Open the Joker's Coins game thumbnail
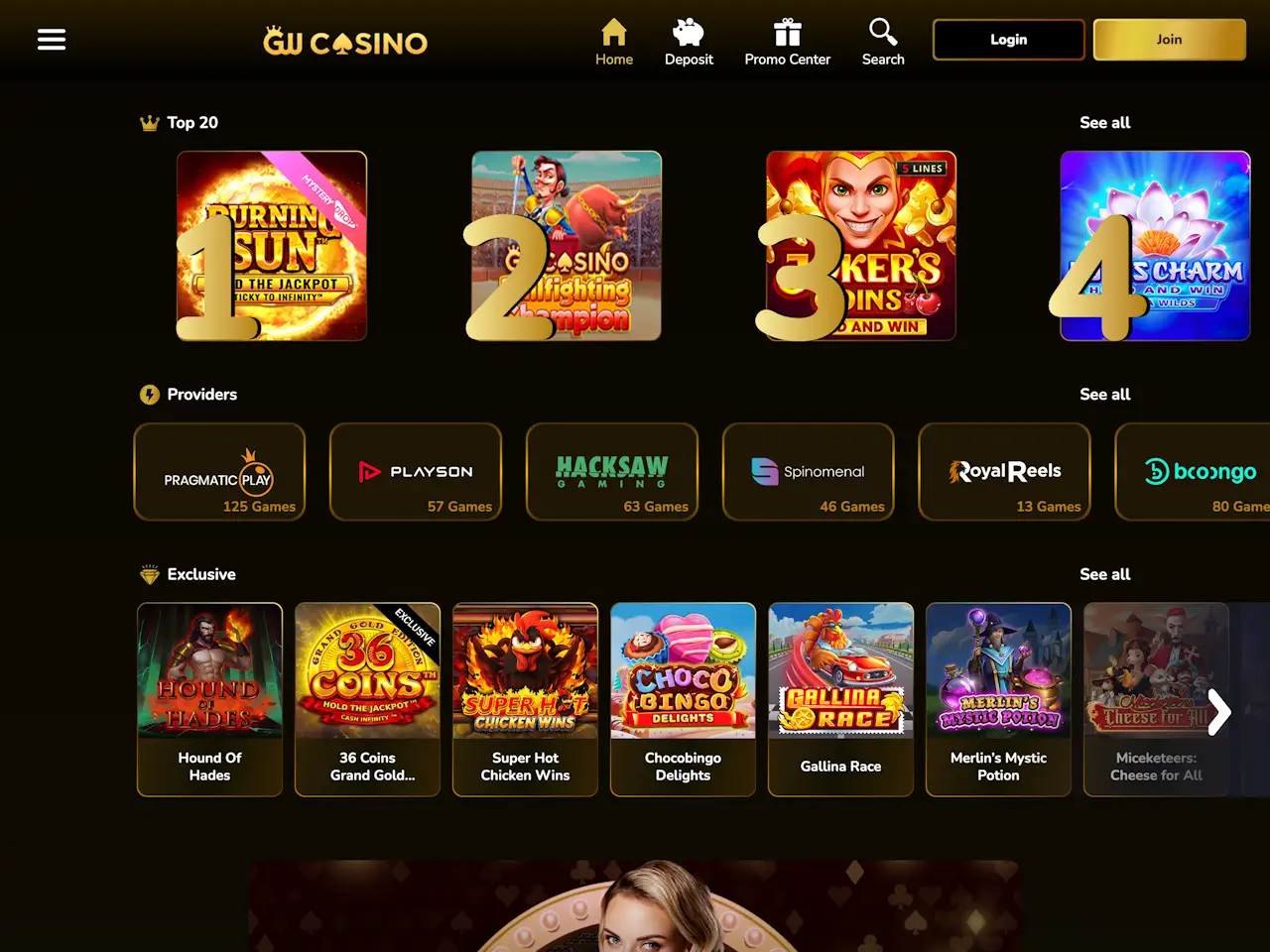The width and height of the screenshot is (1270, 952). pyautogui.click(x=861, y=246)
